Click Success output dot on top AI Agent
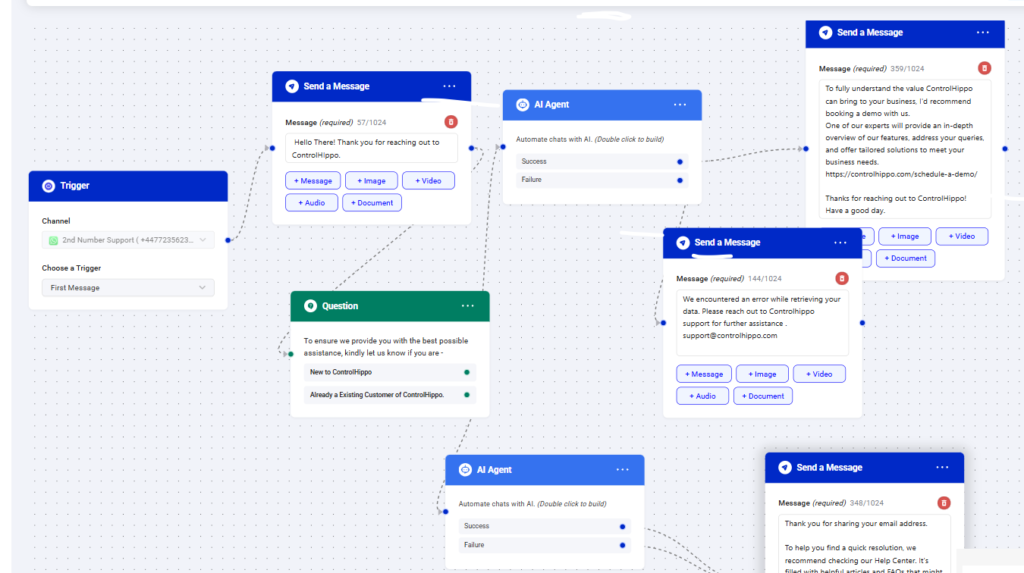1024x573 pixels. [680, 161]
